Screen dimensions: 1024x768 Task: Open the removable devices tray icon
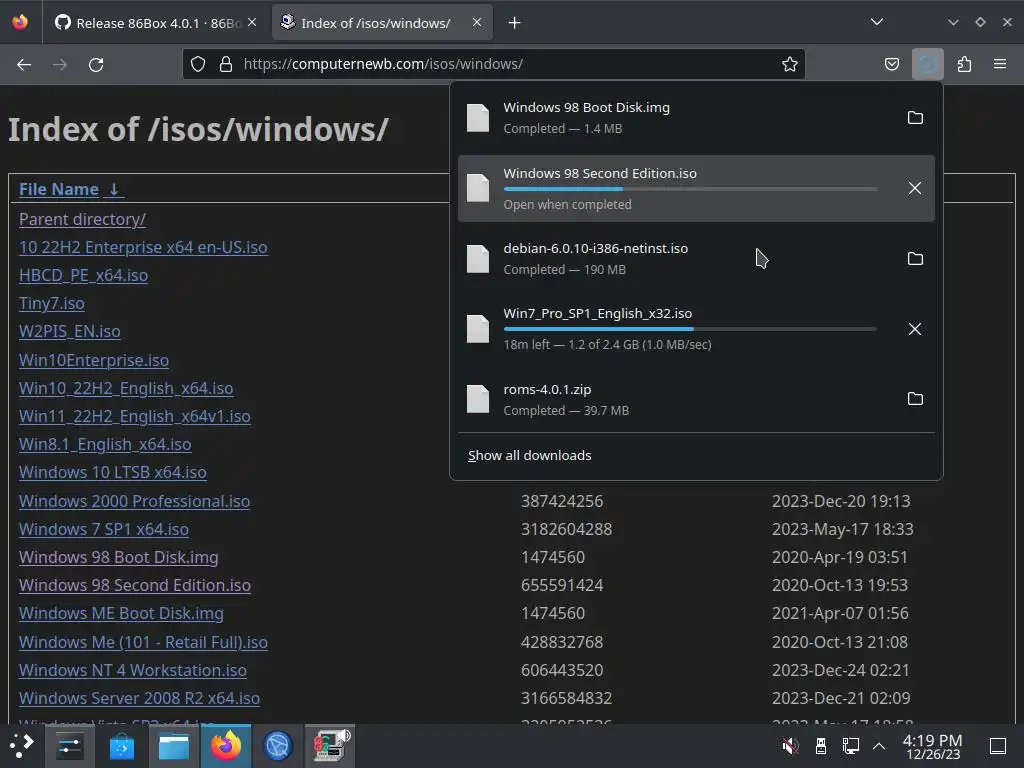821,746
